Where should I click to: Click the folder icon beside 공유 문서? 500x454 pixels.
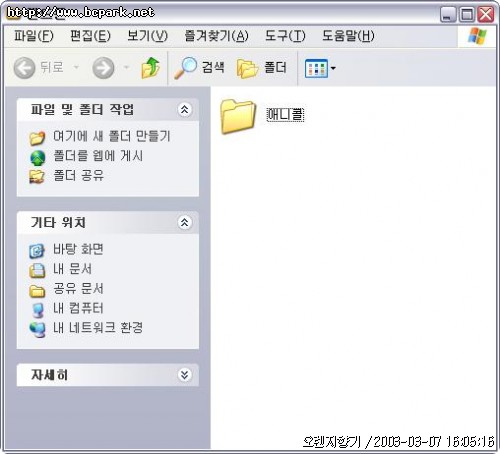point(37,290)
